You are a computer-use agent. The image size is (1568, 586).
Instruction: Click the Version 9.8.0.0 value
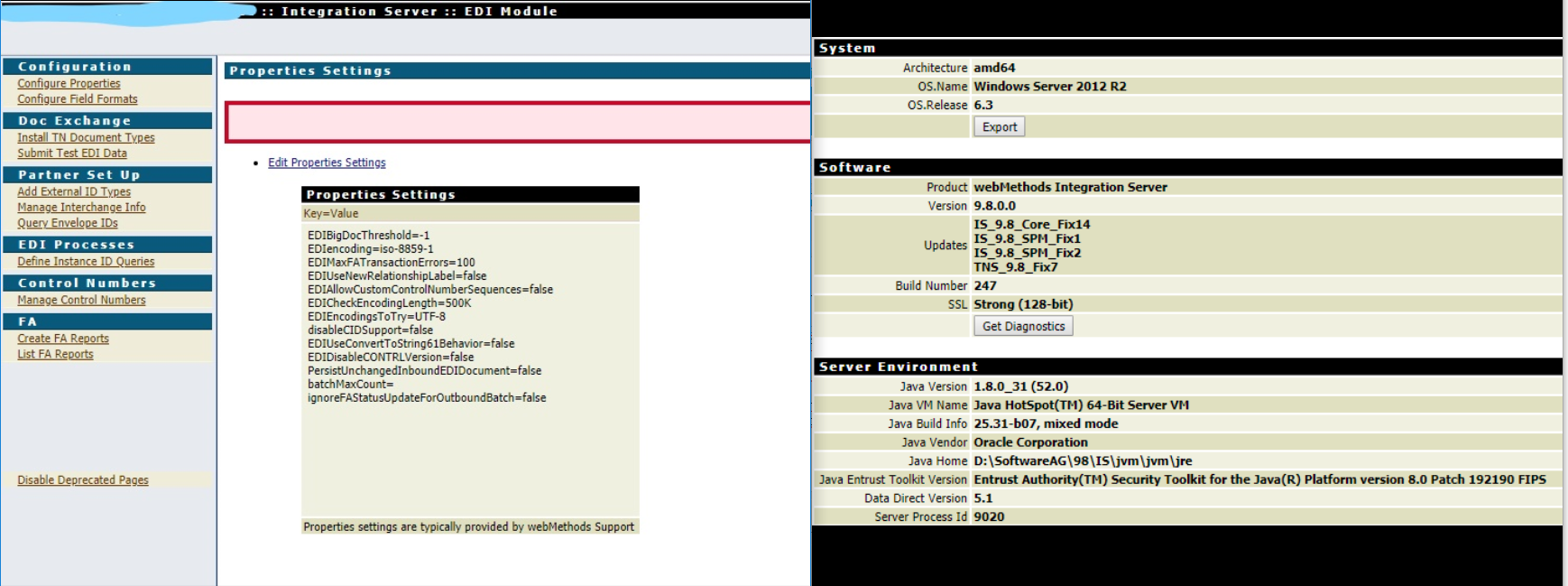994,207
